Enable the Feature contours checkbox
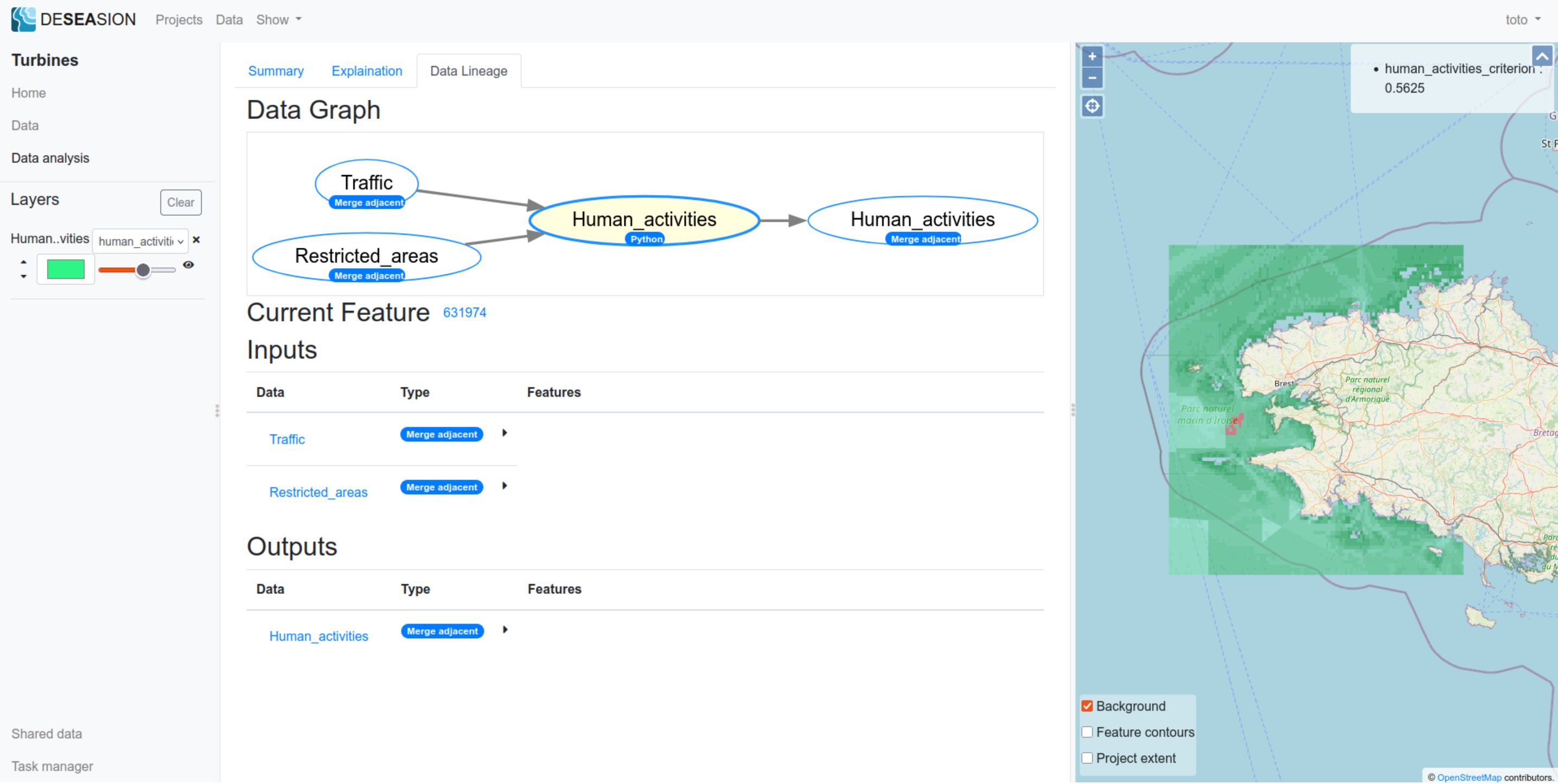The image size is (1558, 784). point(1087,732)
